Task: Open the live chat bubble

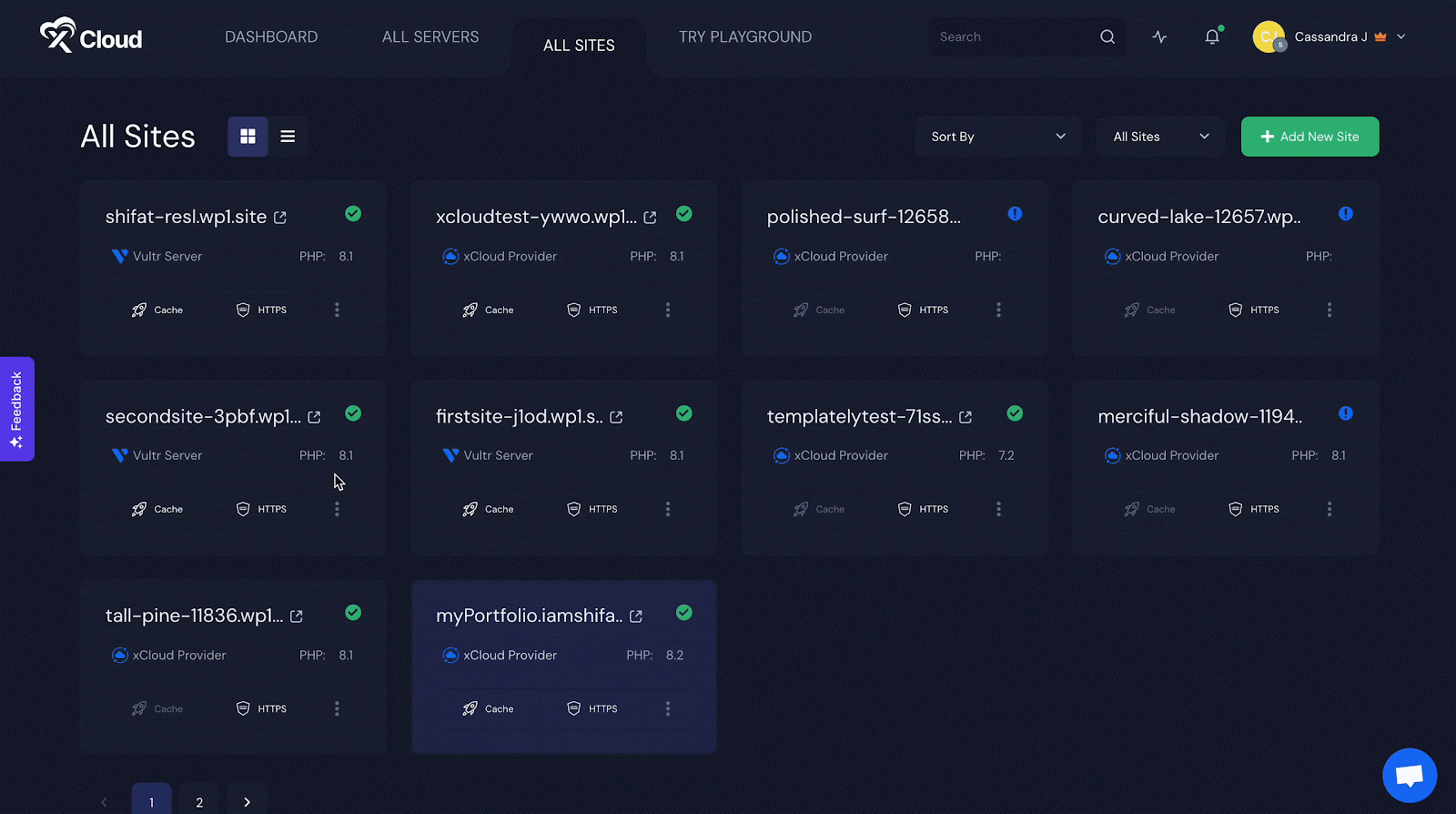Action: tap(1409, 775)
